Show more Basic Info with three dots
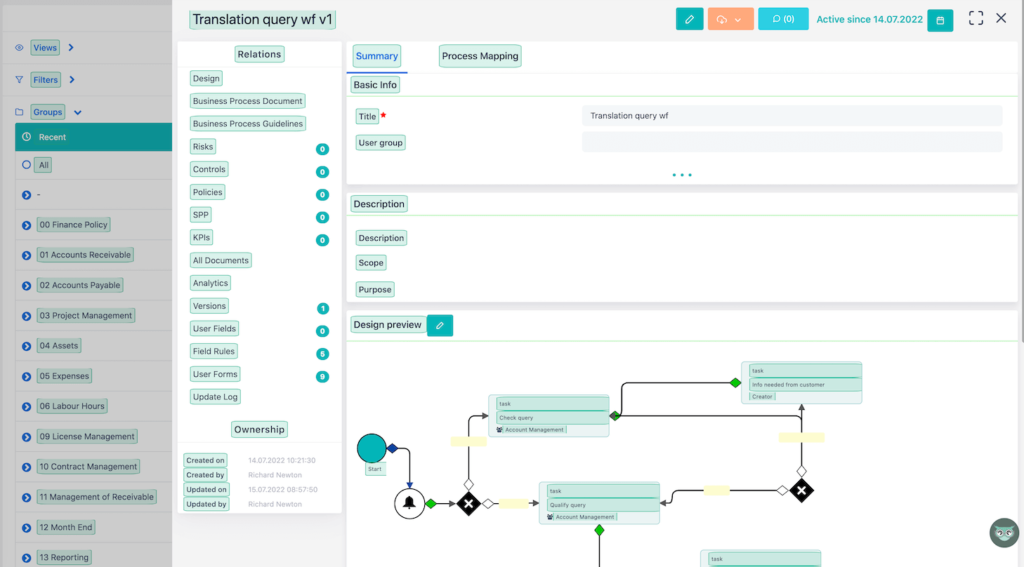The image size is (1024, 567). [x=682, y=175]
